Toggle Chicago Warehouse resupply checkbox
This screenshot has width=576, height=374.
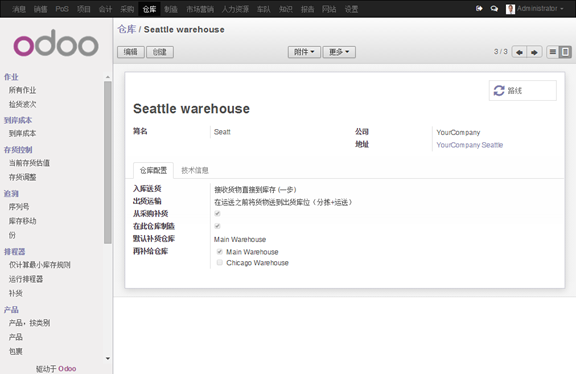tap(220, 263)
